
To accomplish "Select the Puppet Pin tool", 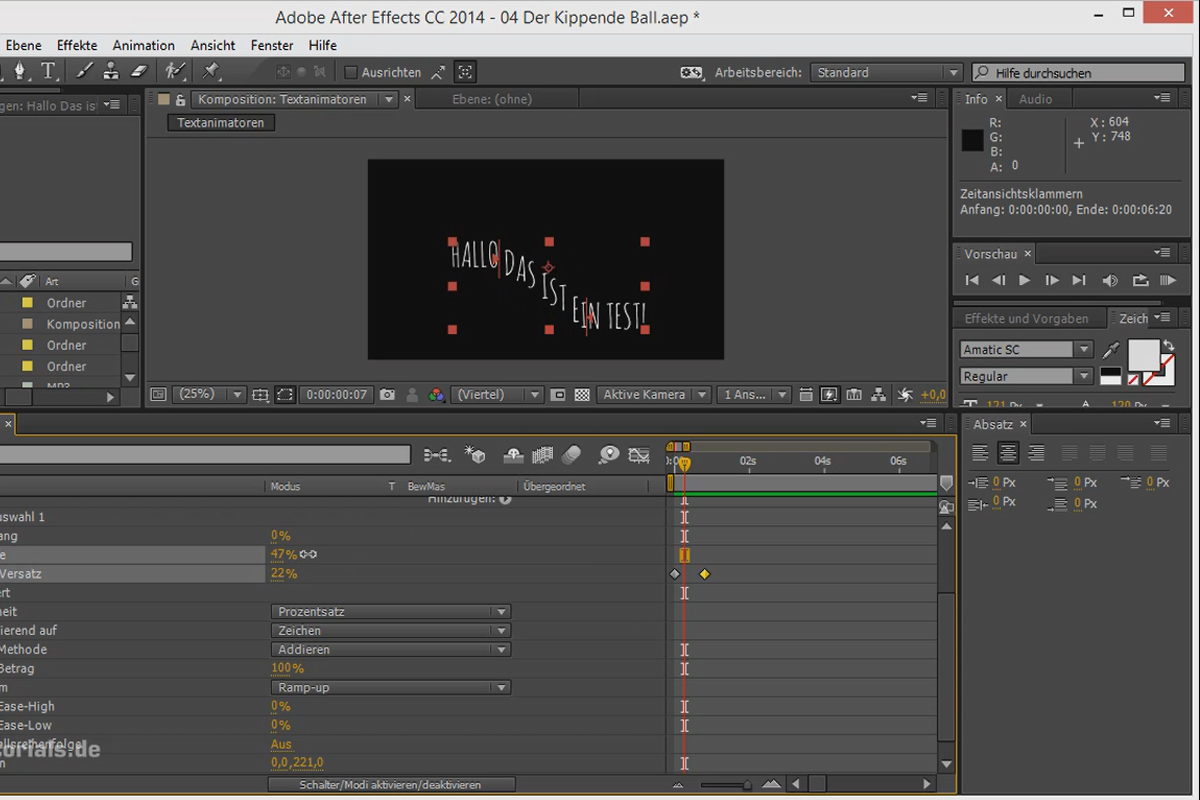I will click(210, 71).
